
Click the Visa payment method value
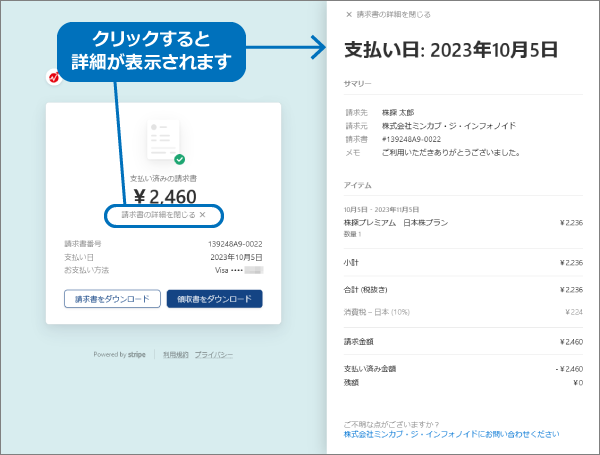238,270
